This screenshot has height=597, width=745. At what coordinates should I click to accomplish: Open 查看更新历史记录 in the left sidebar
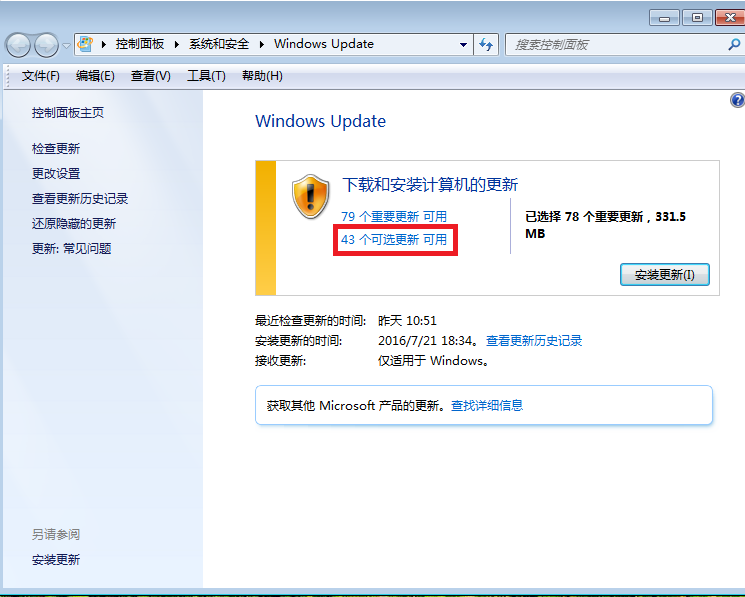click(80, 199)
